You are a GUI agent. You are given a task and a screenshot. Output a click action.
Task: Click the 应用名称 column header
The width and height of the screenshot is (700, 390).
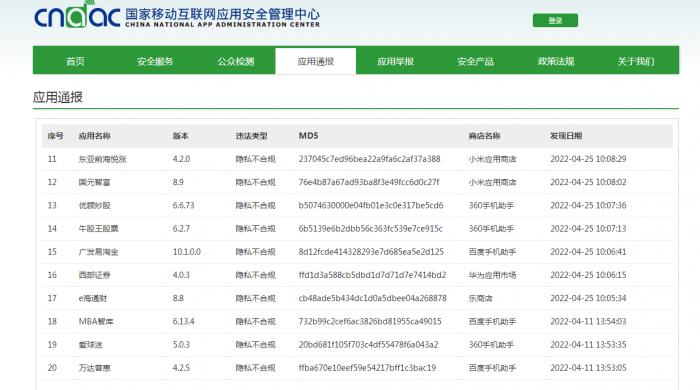tap(94, 136)
